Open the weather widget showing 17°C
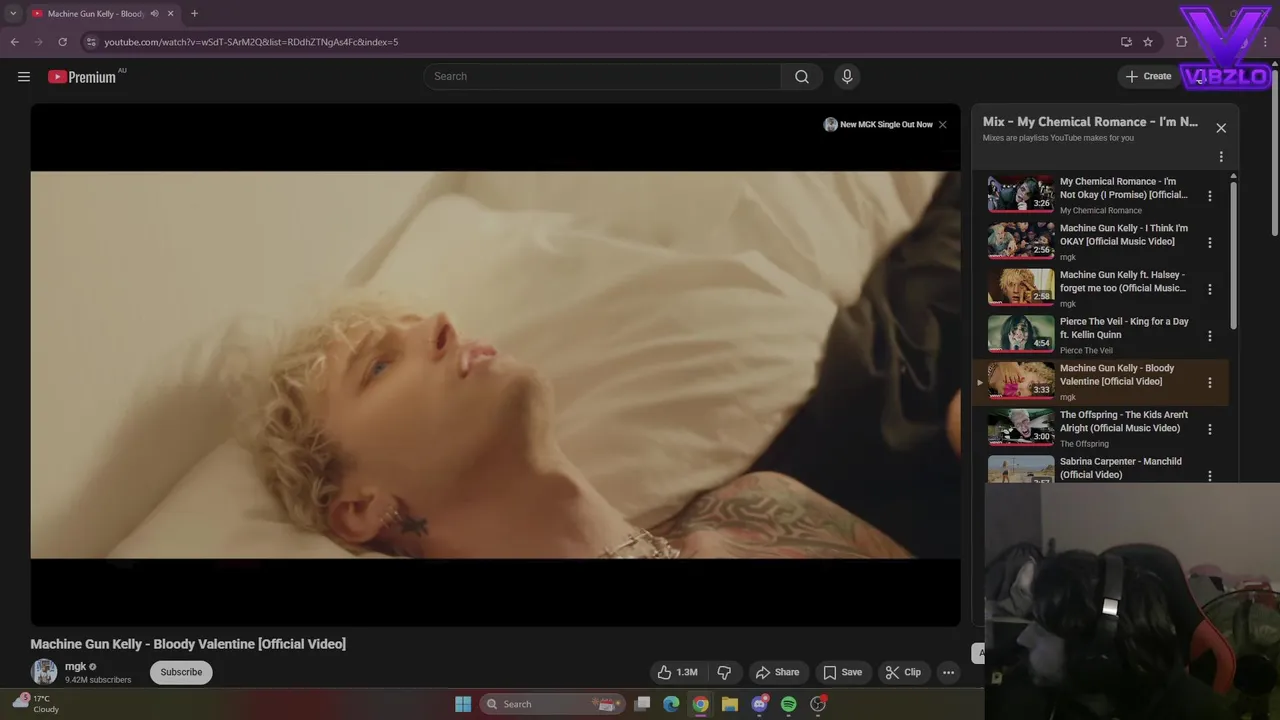 pyautogui.click(x=36, y=704)
